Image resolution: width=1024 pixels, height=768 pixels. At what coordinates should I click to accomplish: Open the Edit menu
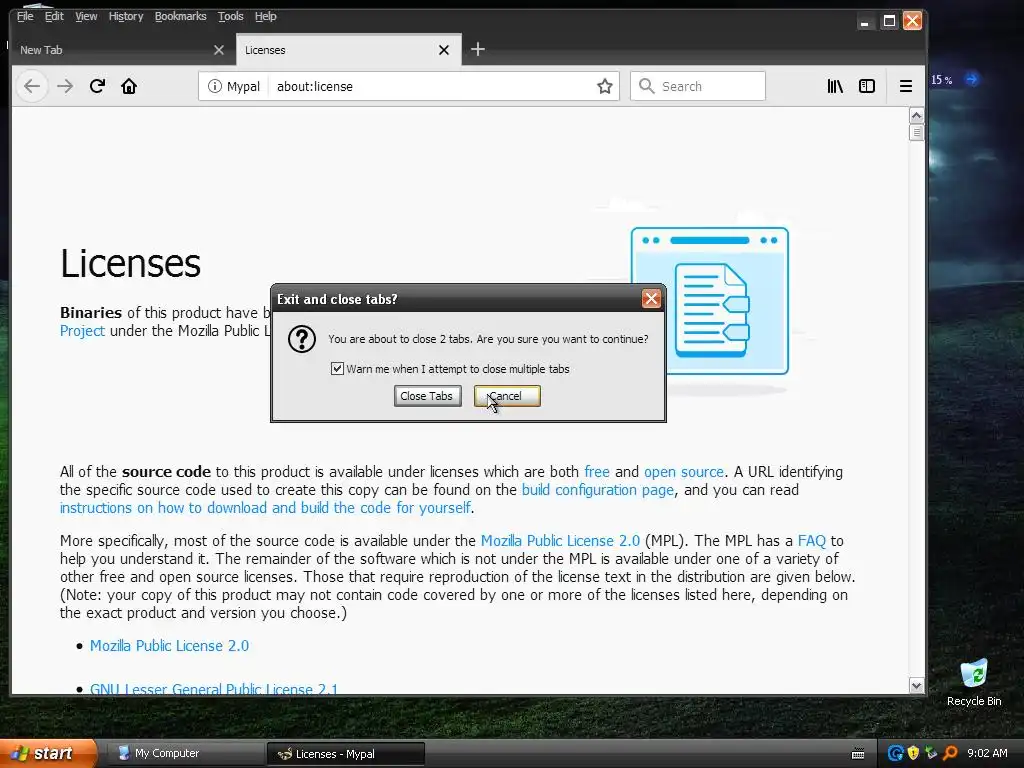tap(54, 16)
